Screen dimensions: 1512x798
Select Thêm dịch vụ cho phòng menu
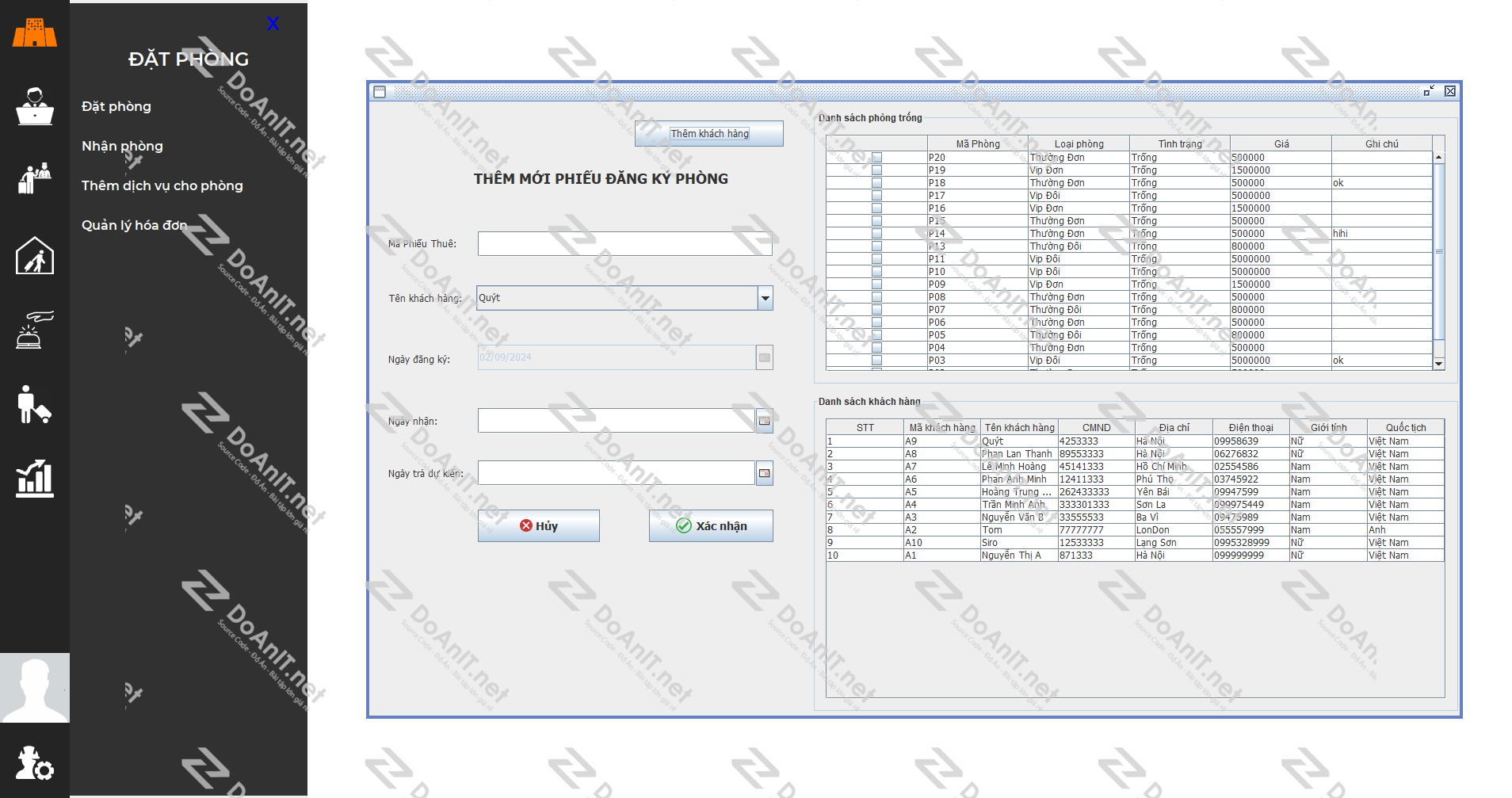(x=162, y=185)
